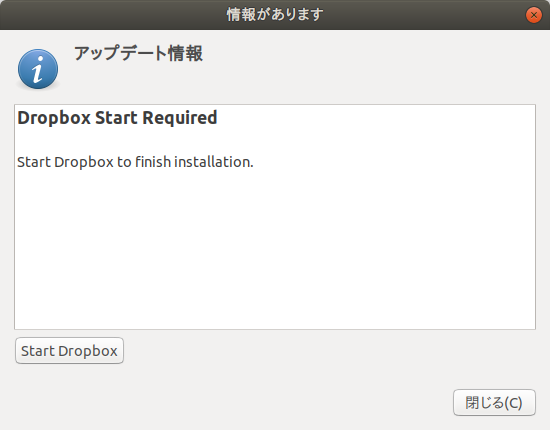550x430 pixels.
Task: Dismiss the update information dialog via 閉じる
Action: click(494, 402)
